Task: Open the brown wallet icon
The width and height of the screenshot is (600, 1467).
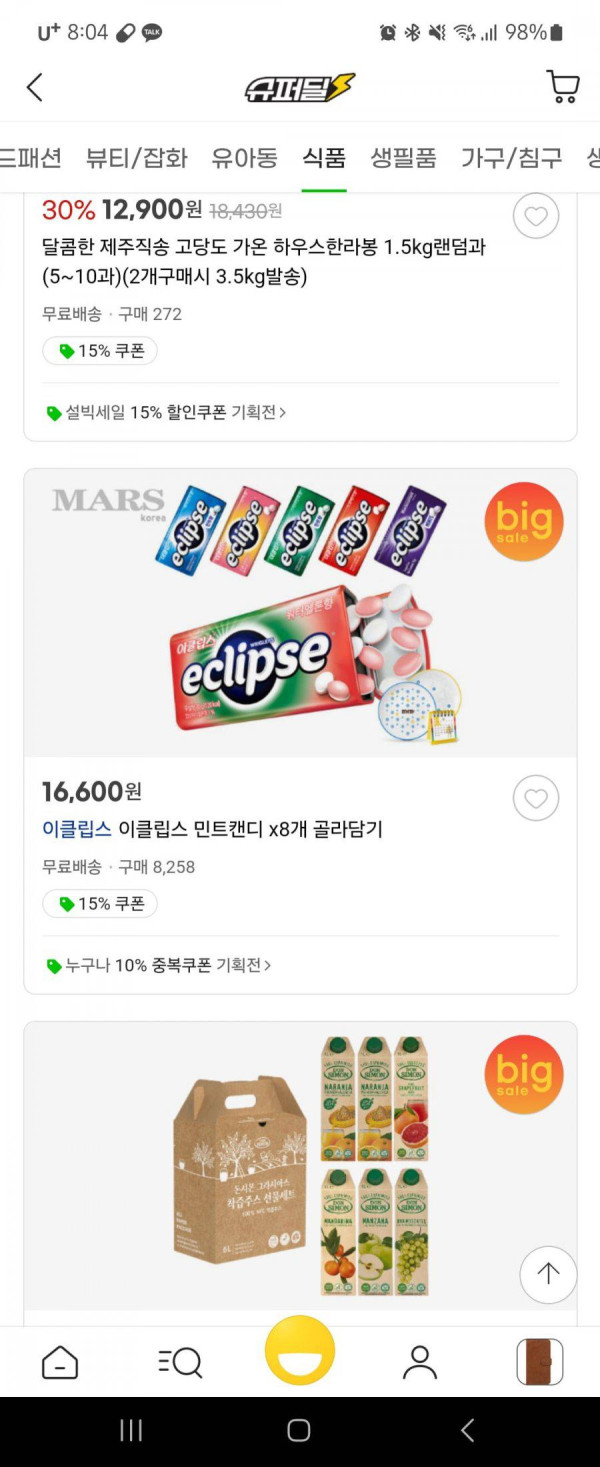Action: pos(540,1362)
